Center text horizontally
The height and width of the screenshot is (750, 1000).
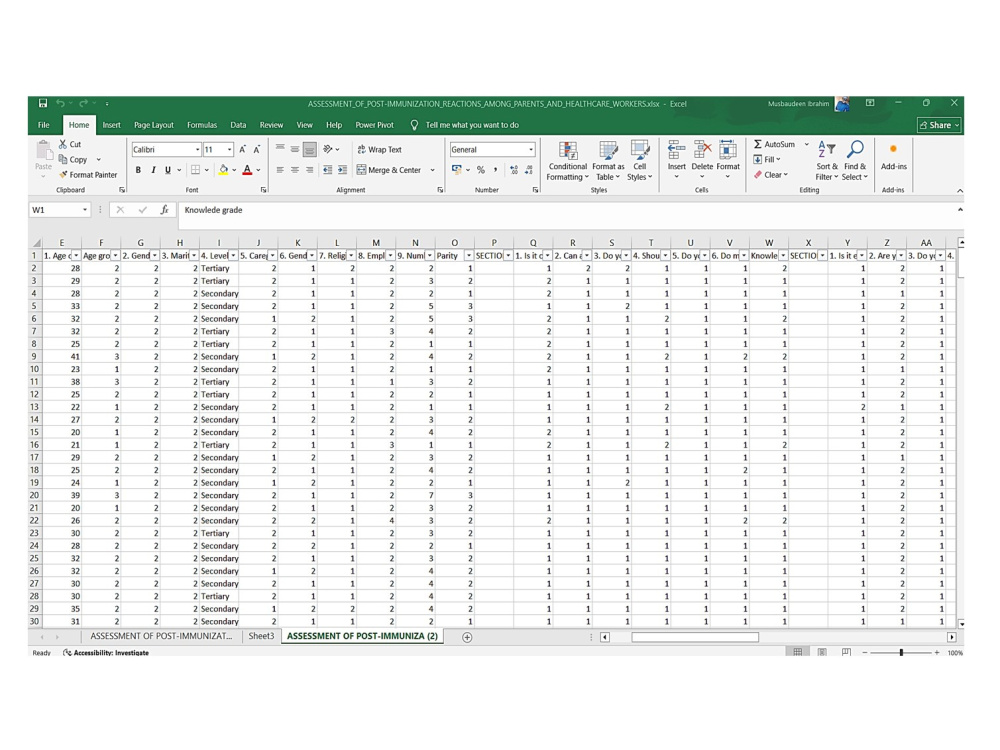coord(295,170)
